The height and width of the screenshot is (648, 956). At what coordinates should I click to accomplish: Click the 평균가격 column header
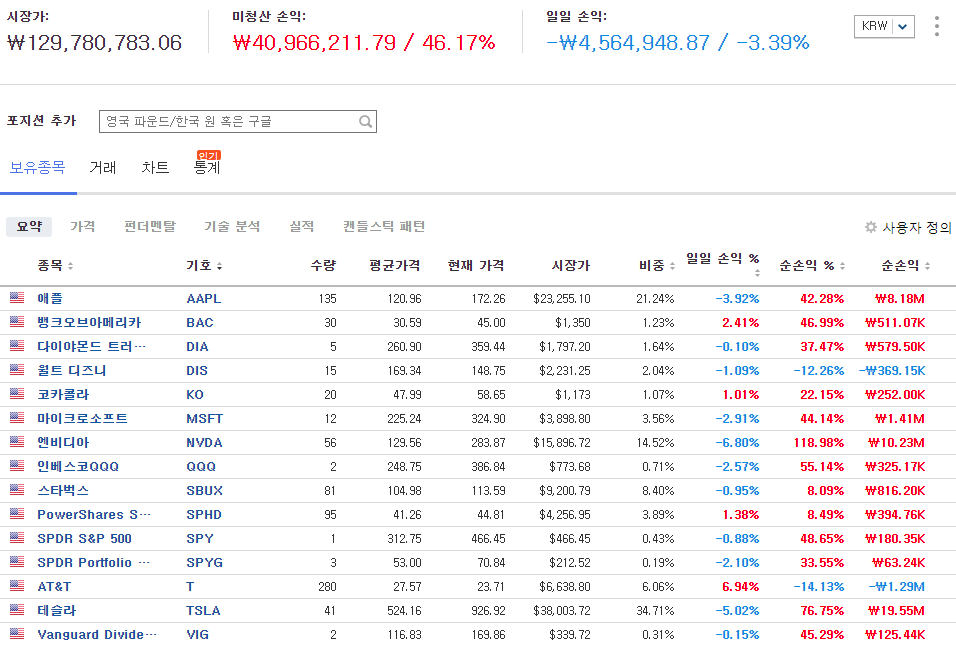click(395, 265)
